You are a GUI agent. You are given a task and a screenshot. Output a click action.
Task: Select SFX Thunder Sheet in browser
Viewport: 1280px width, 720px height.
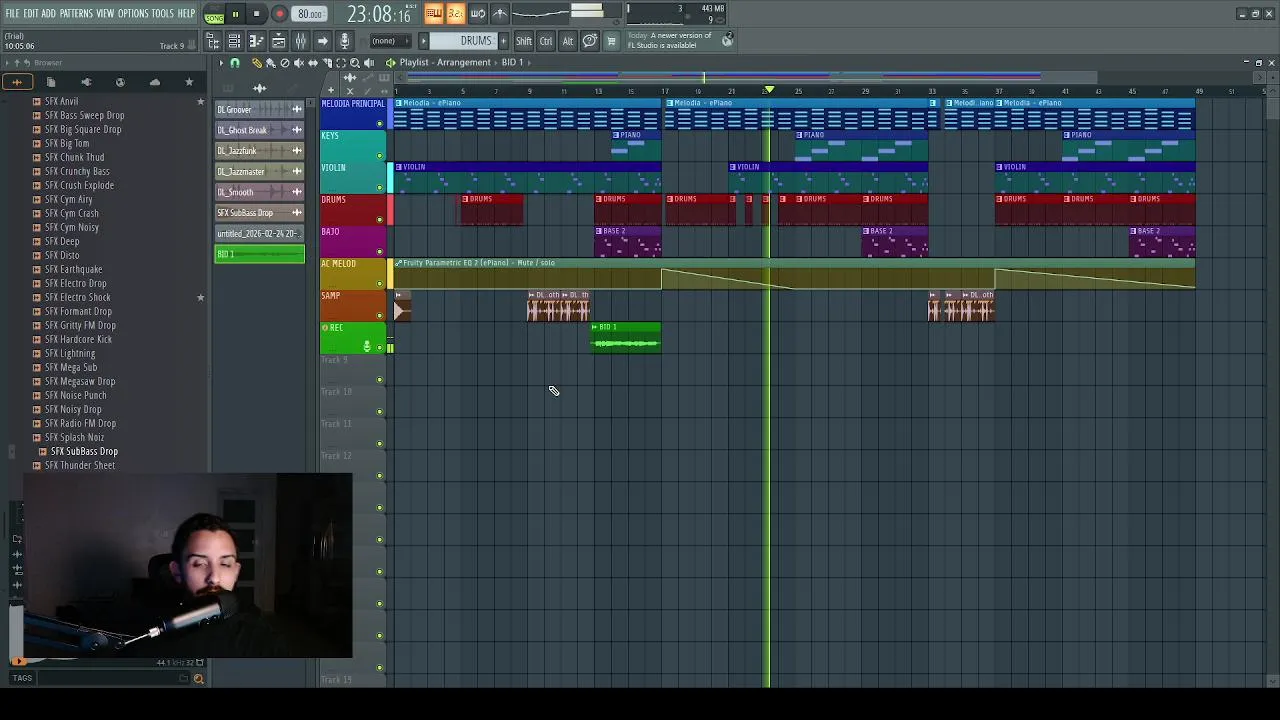click(x=80, y=465)
